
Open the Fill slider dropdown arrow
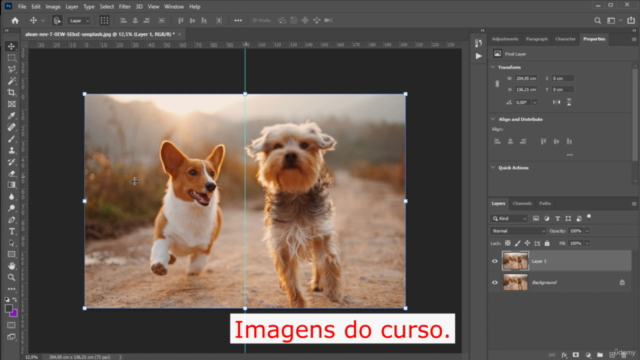click(587, 243)
